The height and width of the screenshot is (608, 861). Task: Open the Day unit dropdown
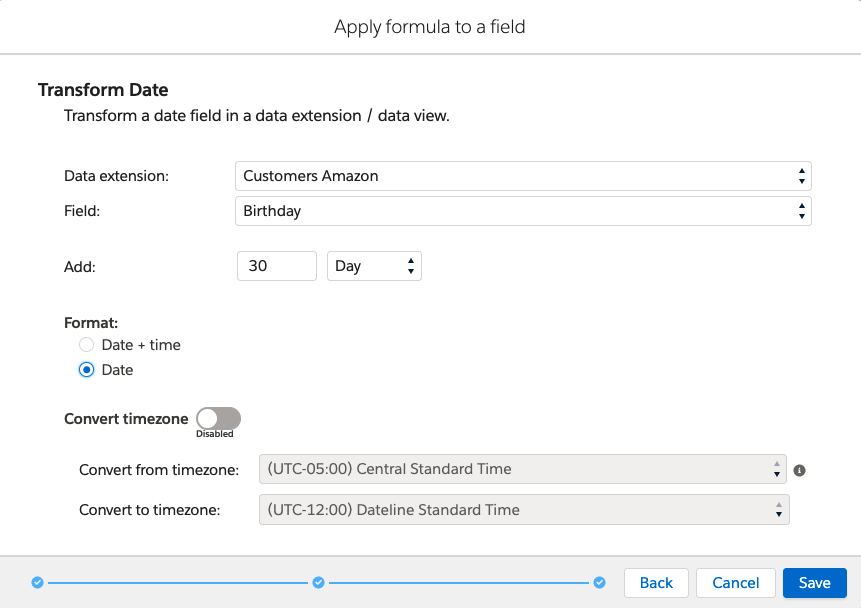click(374, 266)
